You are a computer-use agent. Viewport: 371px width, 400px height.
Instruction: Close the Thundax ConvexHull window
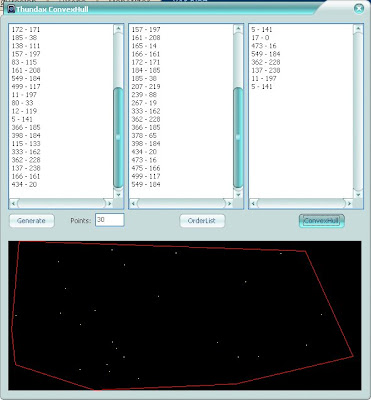click(359, 9)
